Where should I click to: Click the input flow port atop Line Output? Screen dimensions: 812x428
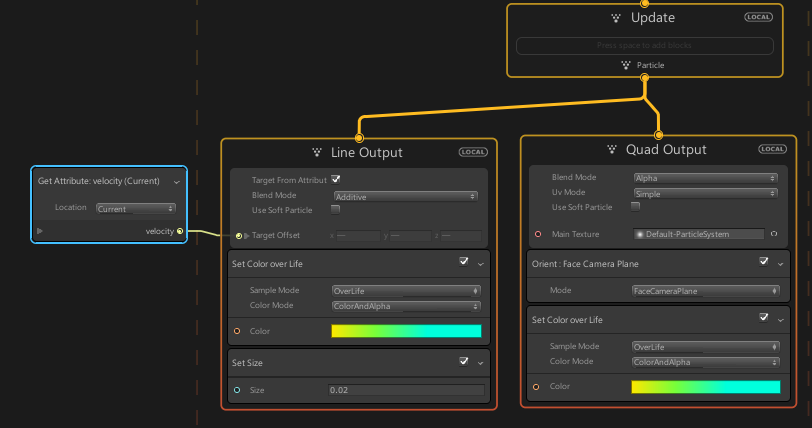(359, 138)
